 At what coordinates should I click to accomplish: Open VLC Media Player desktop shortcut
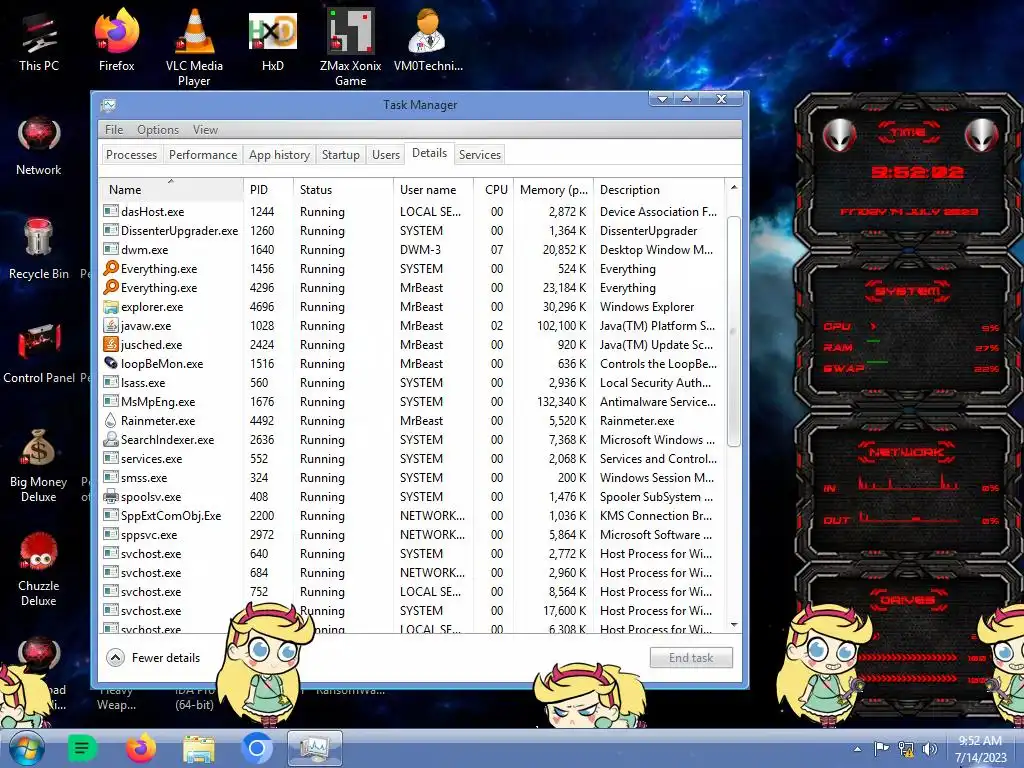(x=194, y=48)
